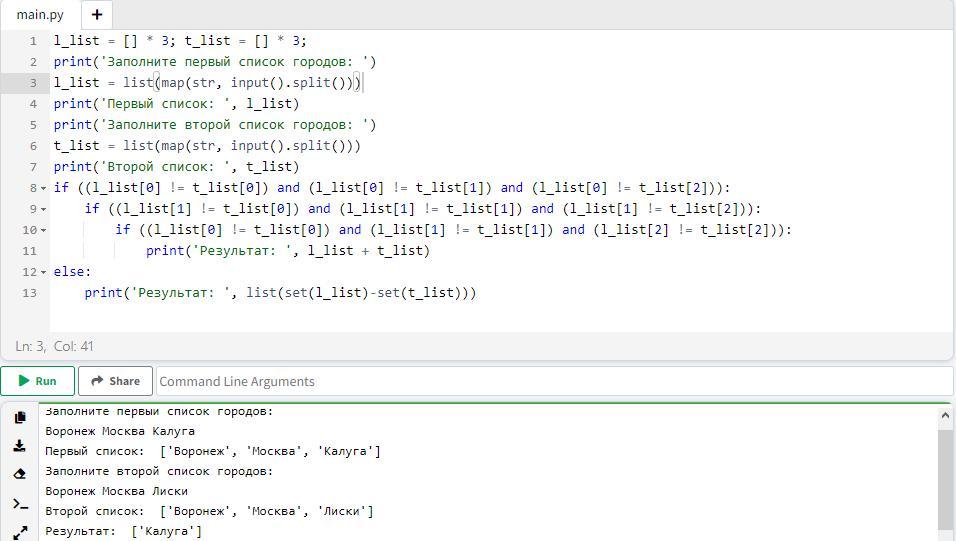Click line number 13 in gutter
This screenshot has width=956, height=541.
pos(29,293)
